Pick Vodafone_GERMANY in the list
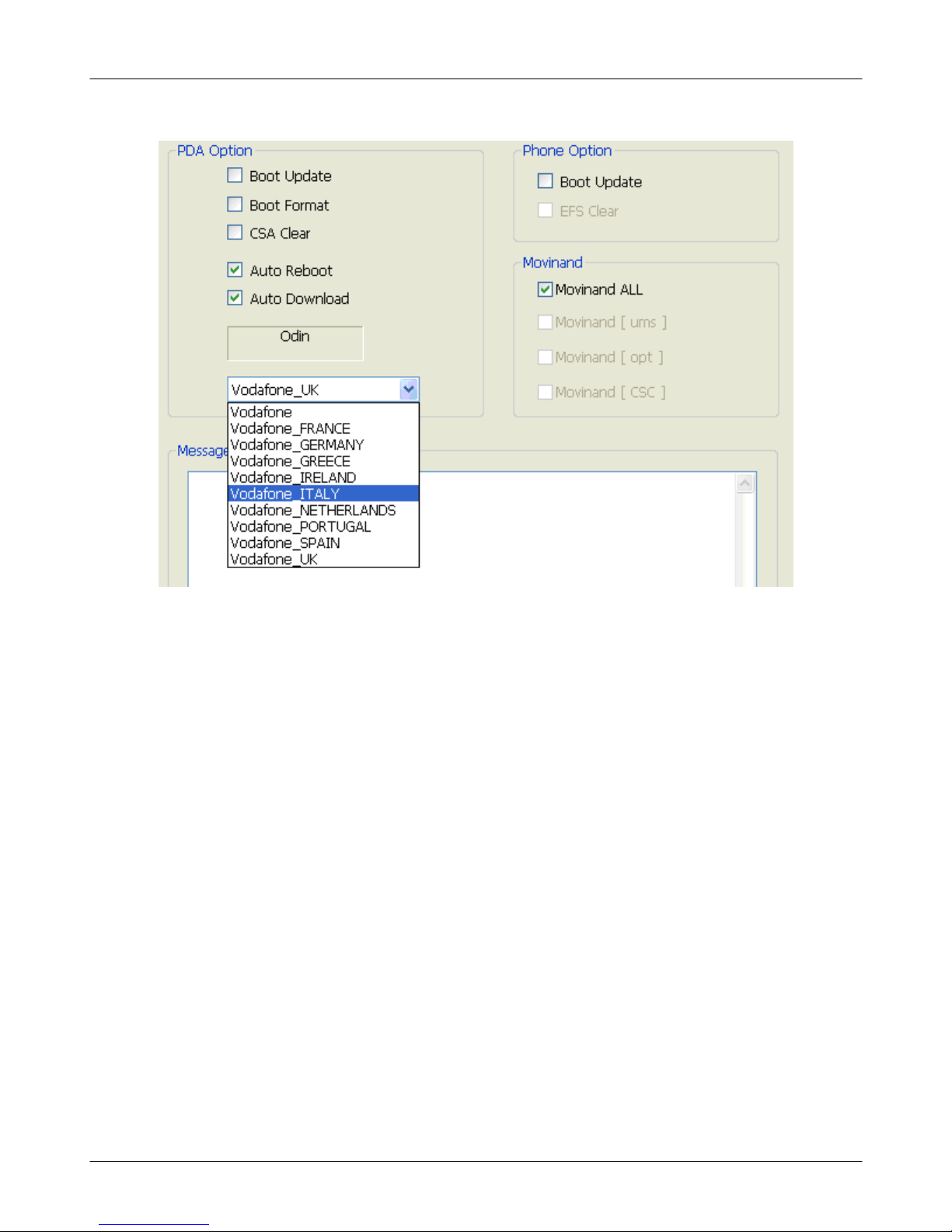952x1232 pixels. point(323,445)
